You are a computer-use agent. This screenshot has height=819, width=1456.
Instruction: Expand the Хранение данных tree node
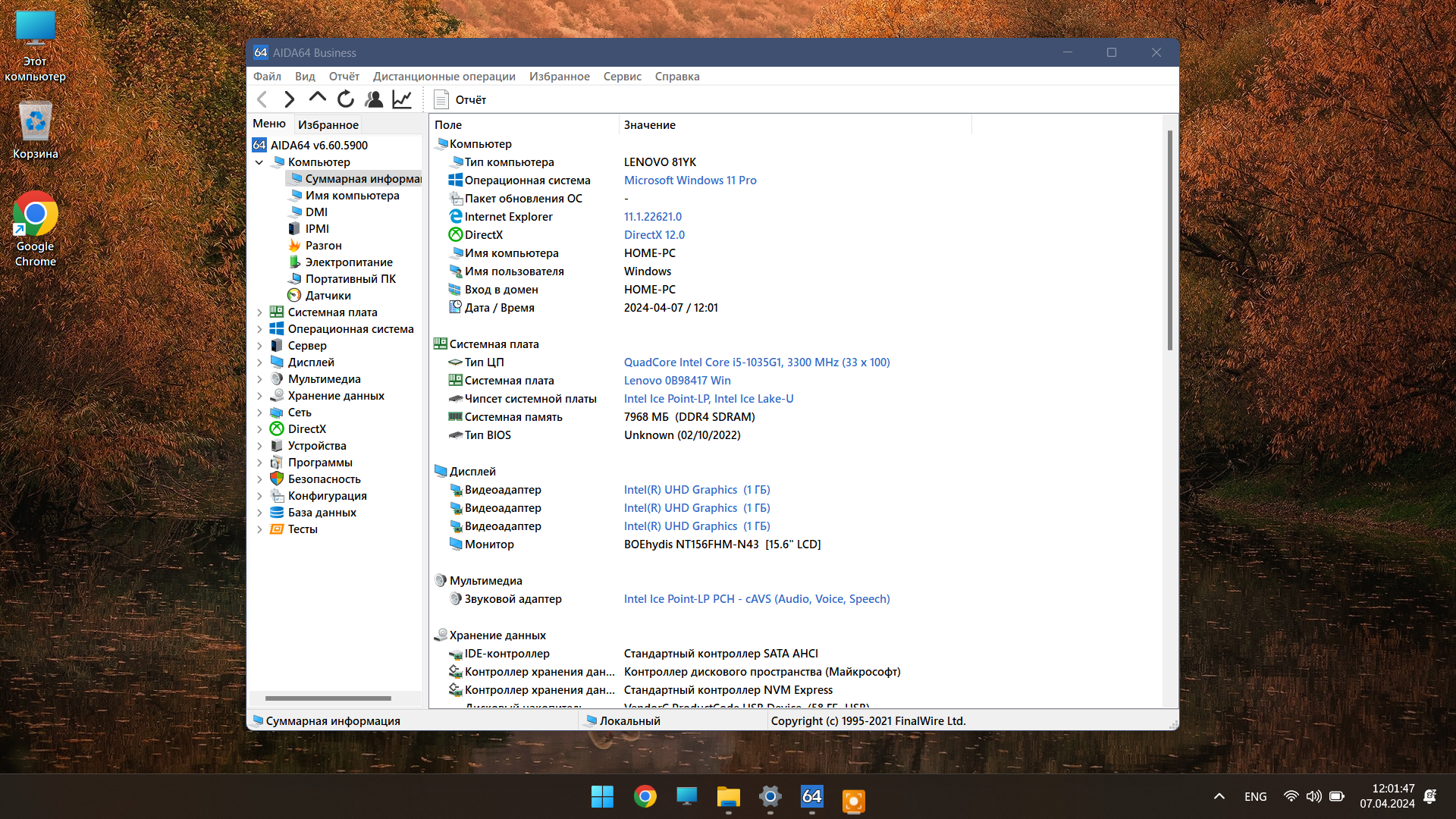click(x=259, y=396)
